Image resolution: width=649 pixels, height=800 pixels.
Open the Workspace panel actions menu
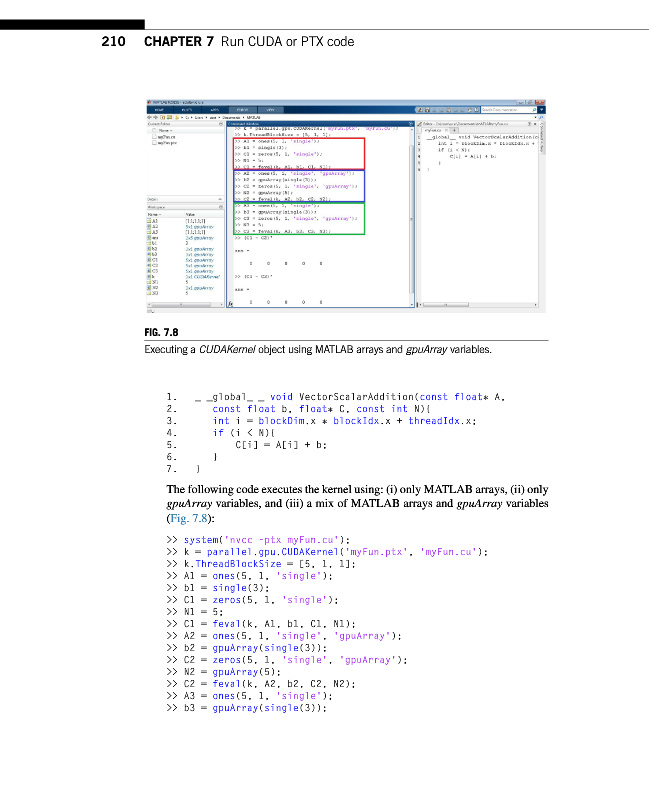[223, 205]
